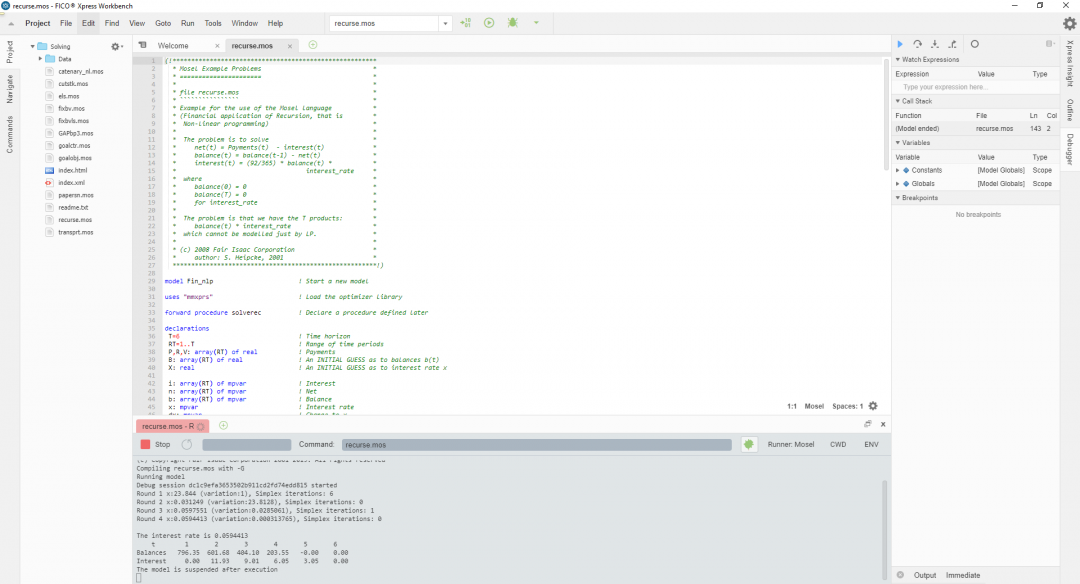Open the new editor tab plus icon
This screenshot has height=584, width=1080.
pyautogui.click(x=313, y=45)
